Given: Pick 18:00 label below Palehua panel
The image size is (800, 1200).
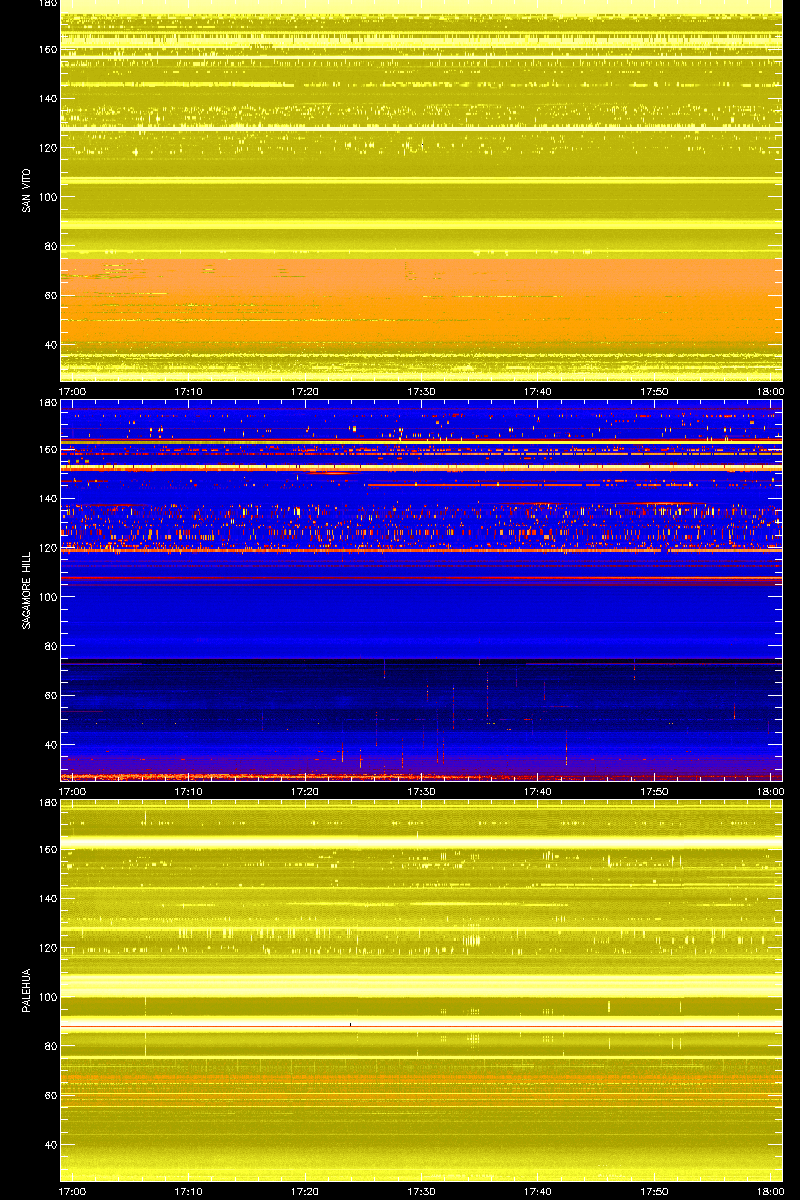Looking at the screenshot, I should click(x=770, y=1191).
